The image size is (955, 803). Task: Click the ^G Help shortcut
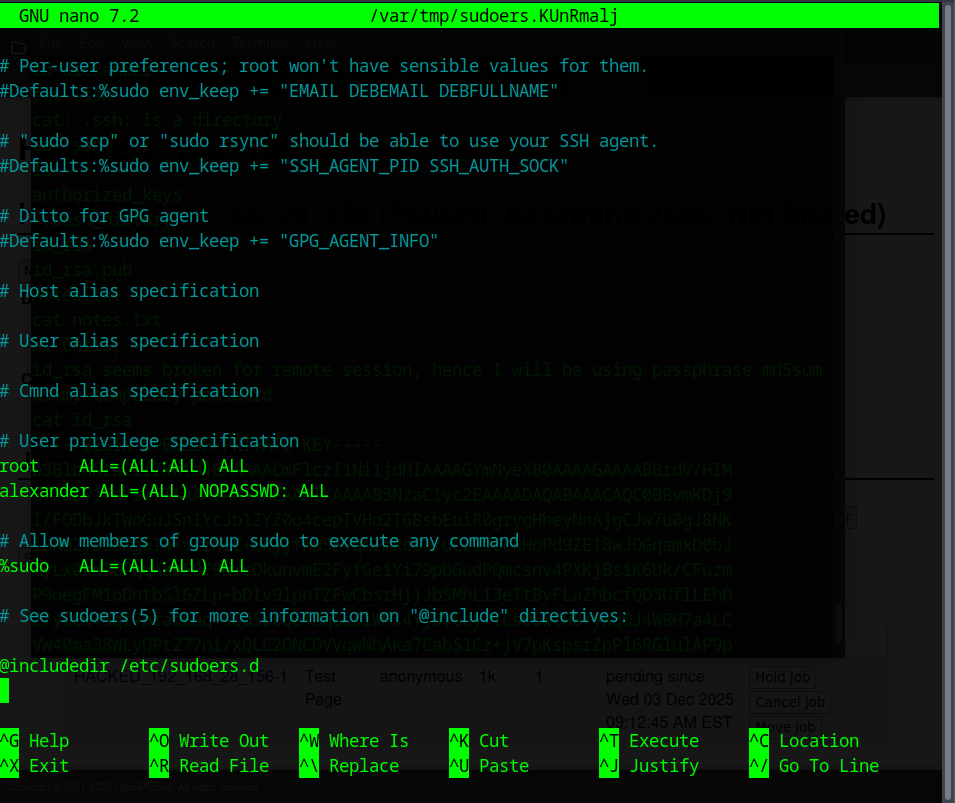click(35, 741)
